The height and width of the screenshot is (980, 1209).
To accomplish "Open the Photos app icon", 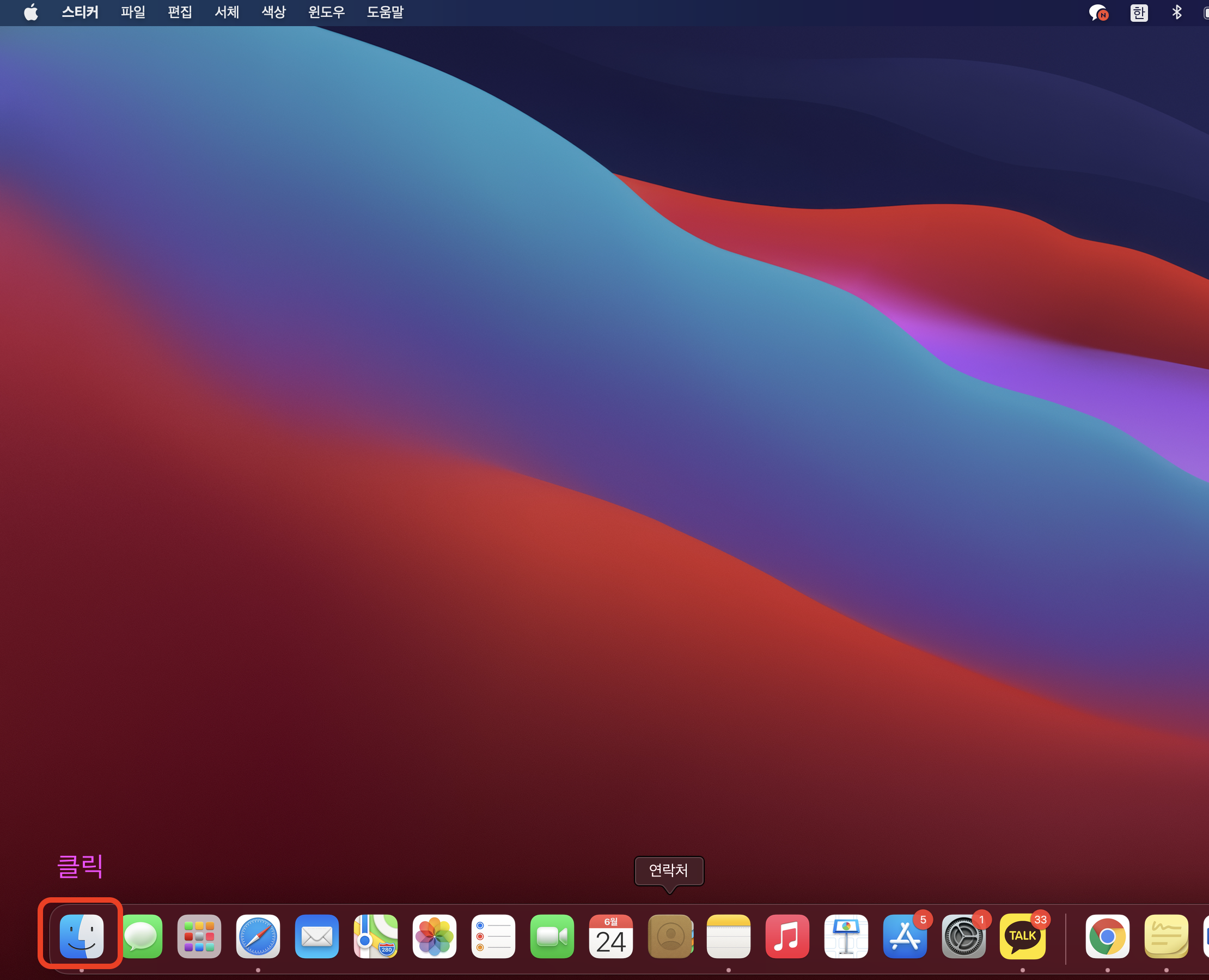I will (434, 936).
